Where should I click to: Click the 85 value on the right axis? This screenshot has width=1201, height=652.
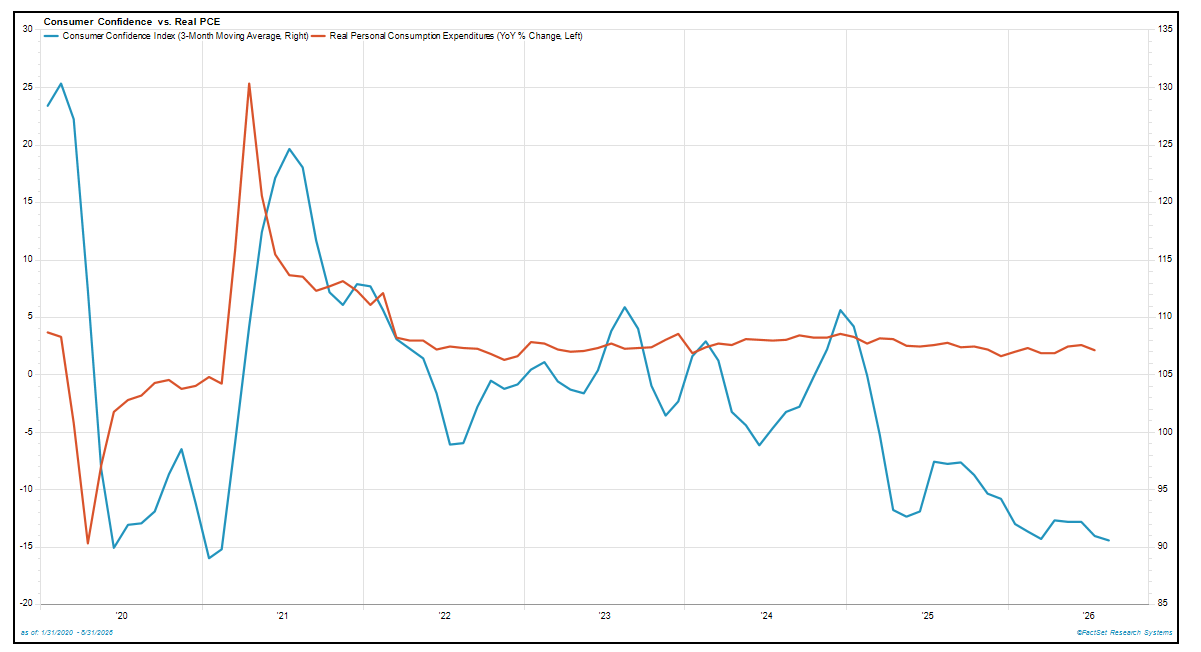[x=1162, y=604]
